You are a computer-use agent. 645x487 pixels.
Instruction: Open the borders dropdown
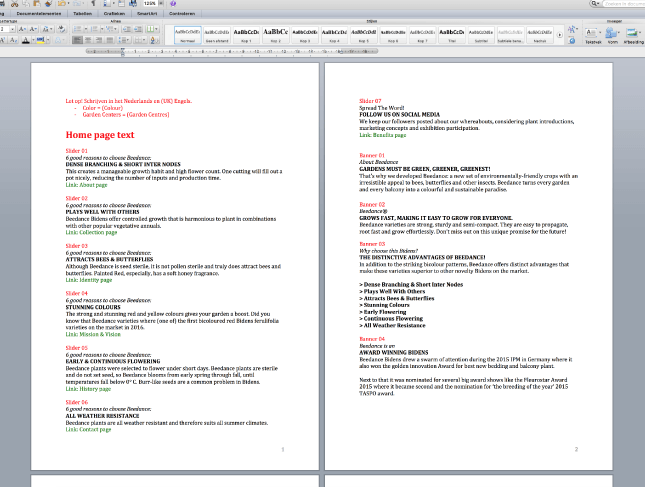click(140, 40)
